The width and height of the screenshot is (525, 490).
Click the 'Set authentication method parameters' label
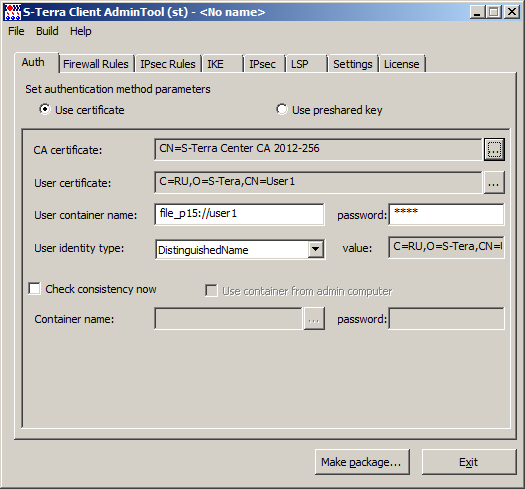coord(118,89)
